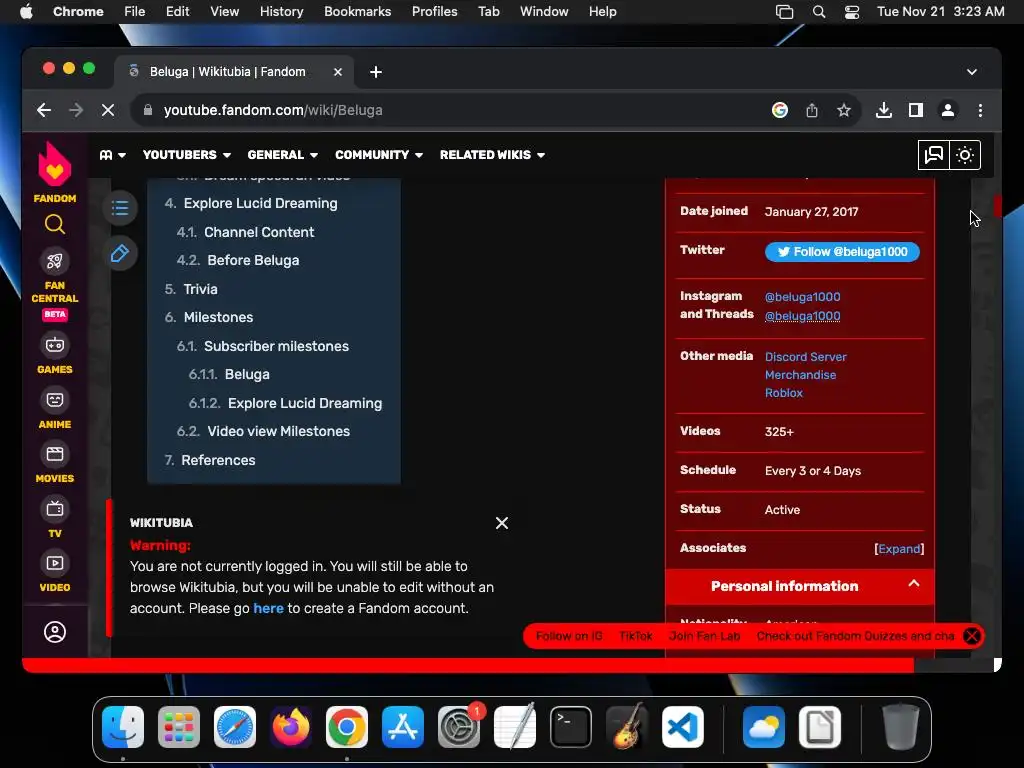Switch the light/dark theme sun icon

(965, 155)
